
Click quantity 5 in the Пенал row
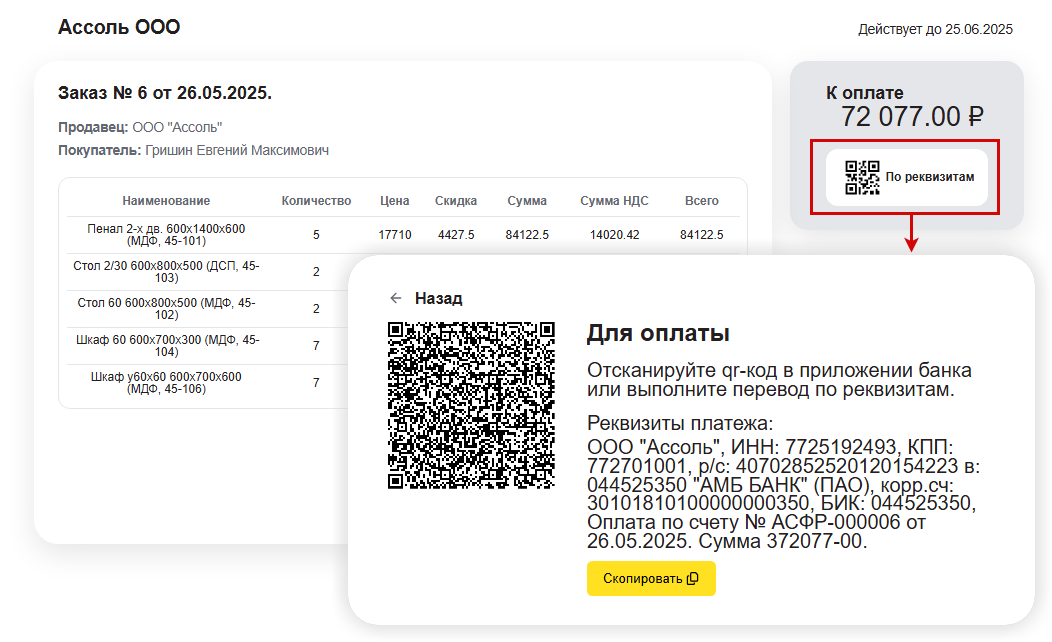(316, 235)
